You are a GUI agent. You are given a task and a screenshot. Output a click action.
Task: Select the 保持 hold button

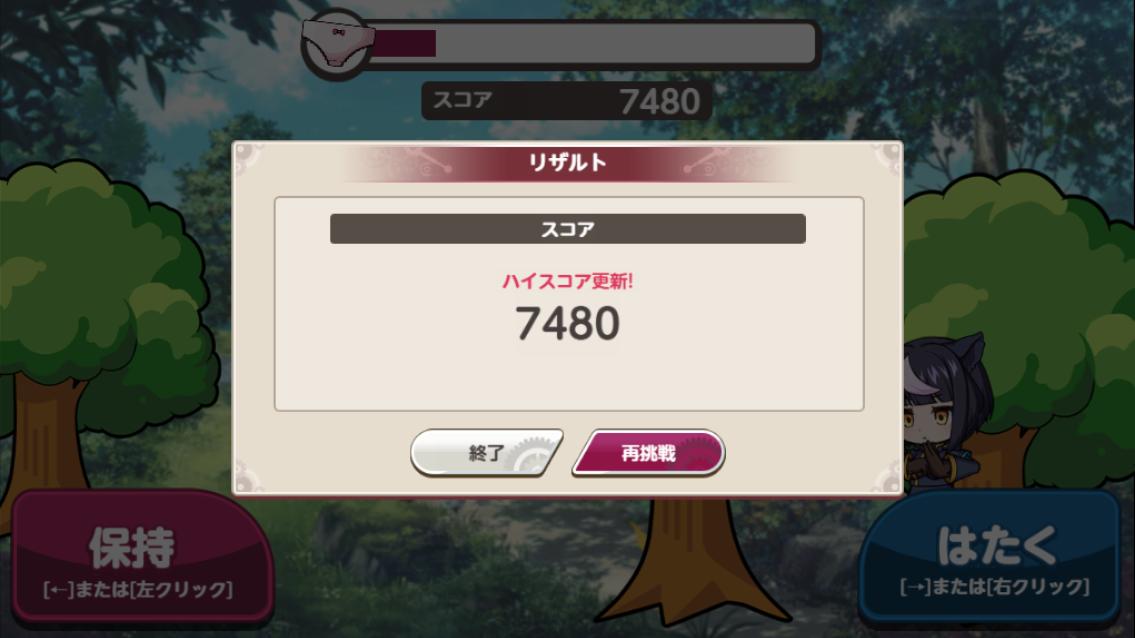point(142,557)
